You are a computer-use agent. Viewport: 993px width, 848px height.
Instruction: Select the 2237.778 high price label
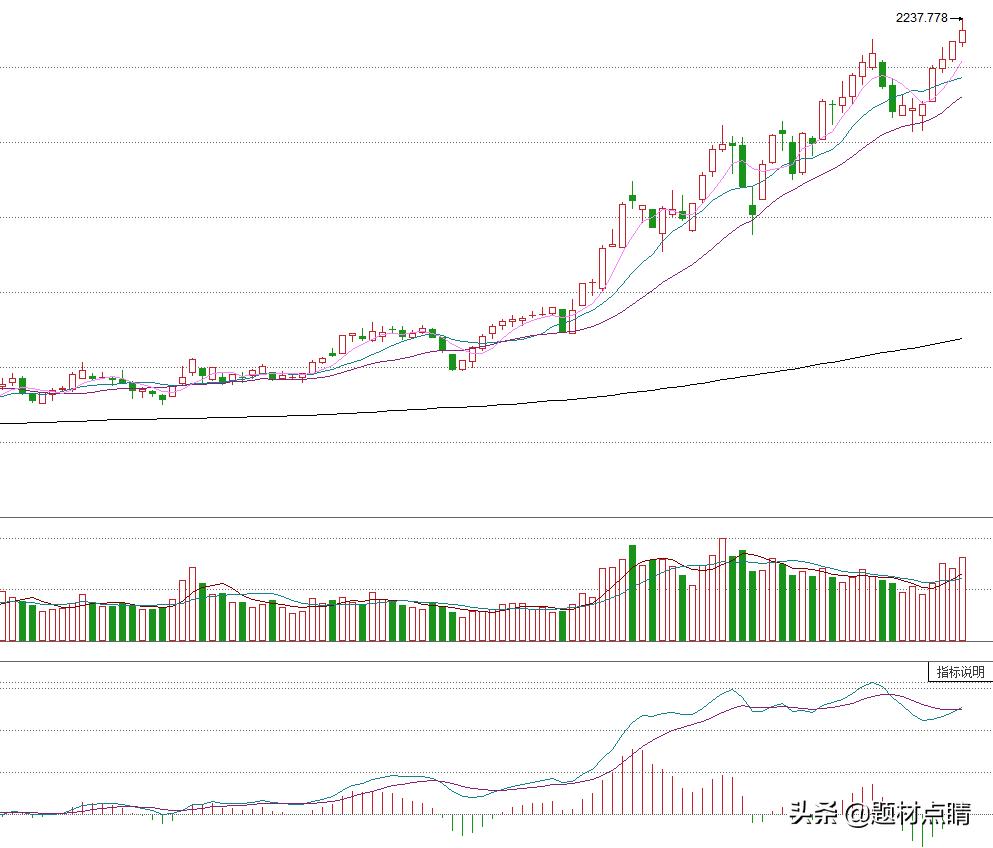pos(921,18)
